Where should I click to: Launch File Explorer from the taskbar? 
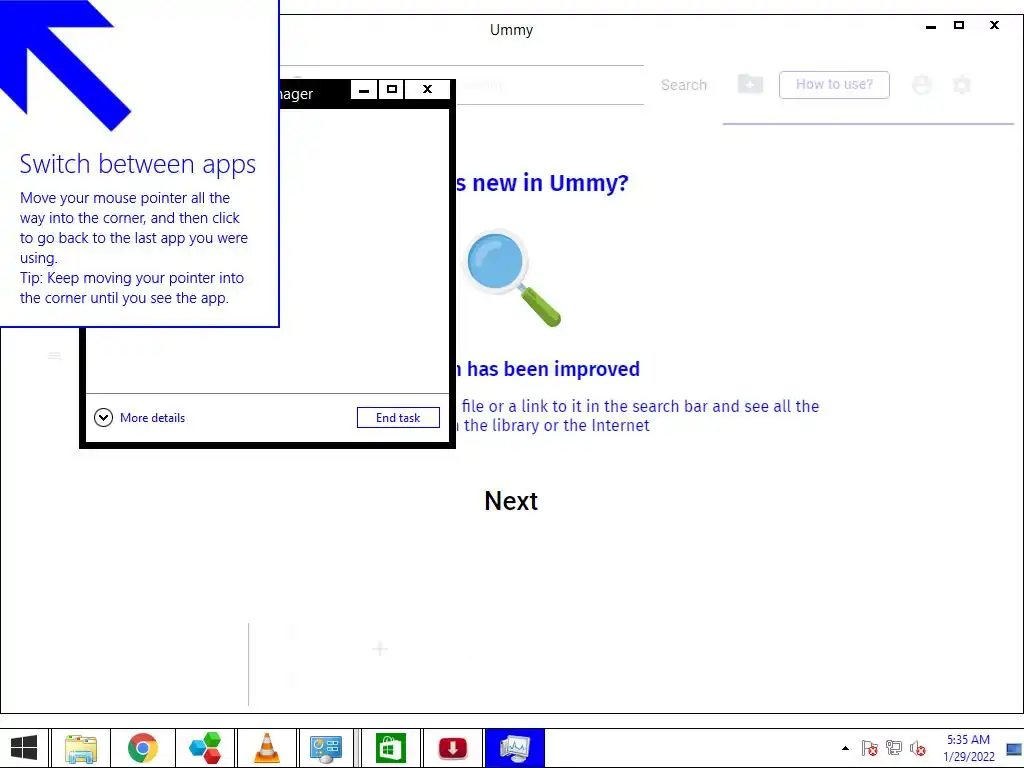coord(81,748)
